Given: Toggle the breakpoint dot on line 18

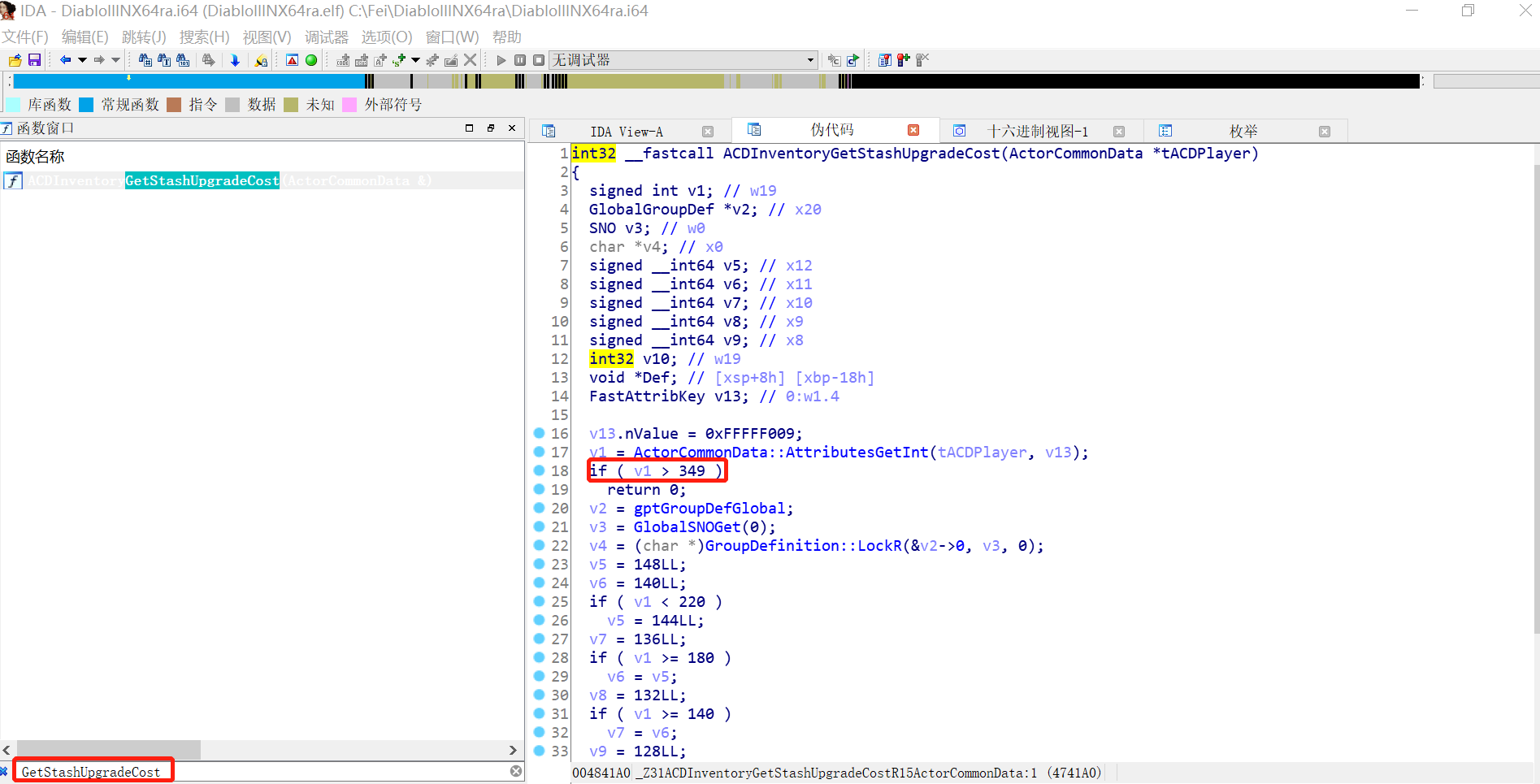Looking at the screenshot, I should [x=539, y=470].
